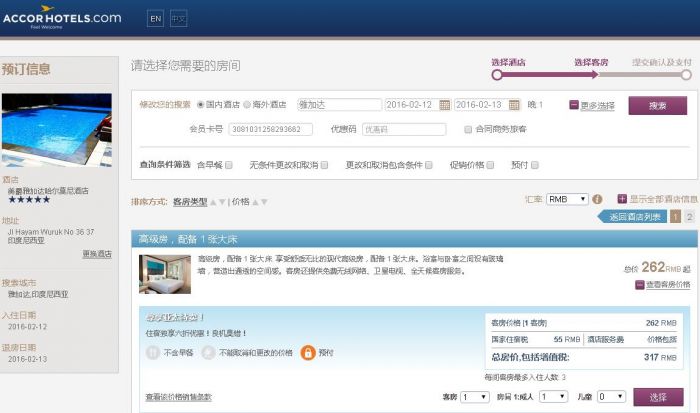Sort 价格 ascending with up arrow

tap(255, 202)
